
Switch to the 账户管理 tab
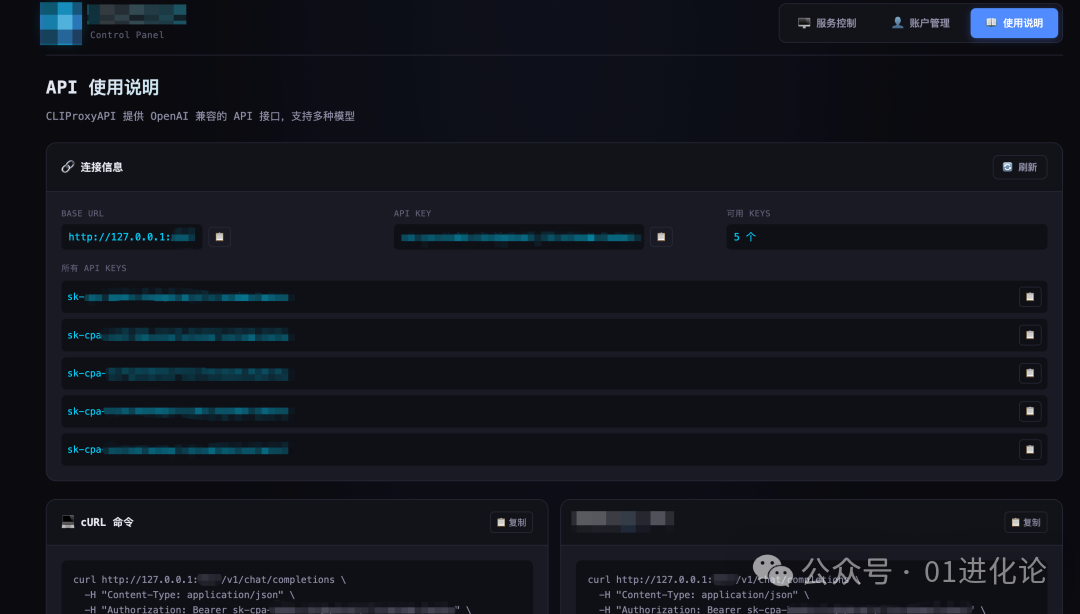coord(920,23)
